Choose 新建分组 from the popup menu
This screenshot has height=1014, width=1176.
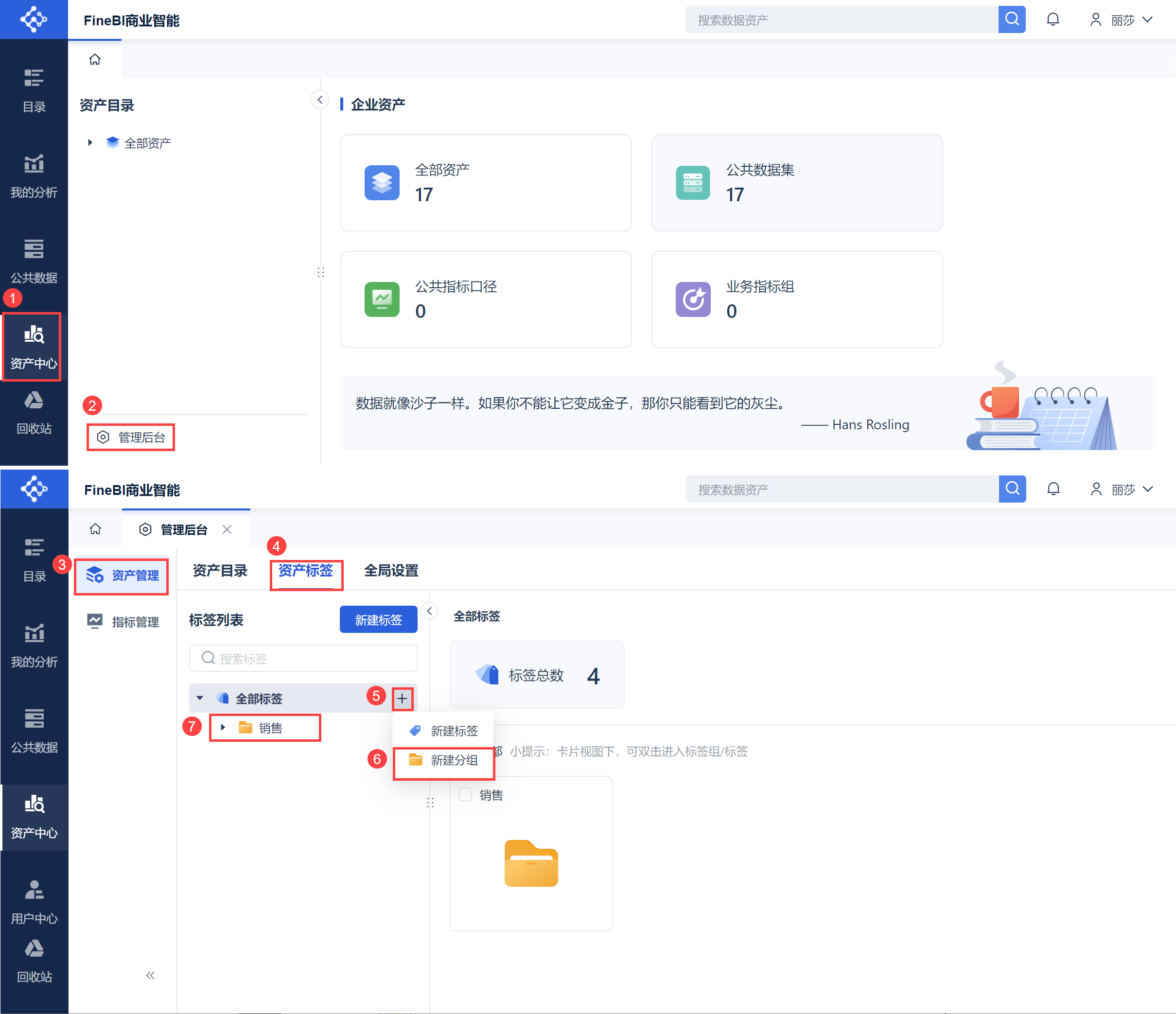(443, 760)
